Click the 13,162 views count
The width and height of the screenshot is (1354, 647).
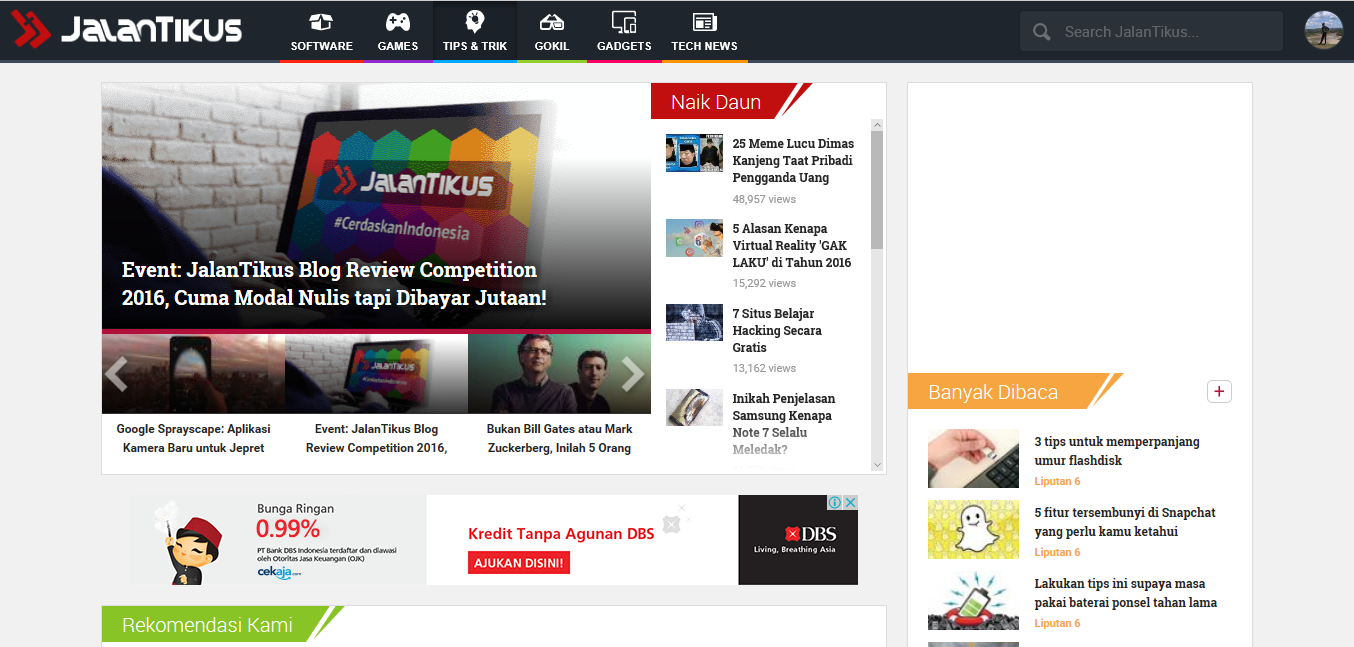[x=764, y=369]
